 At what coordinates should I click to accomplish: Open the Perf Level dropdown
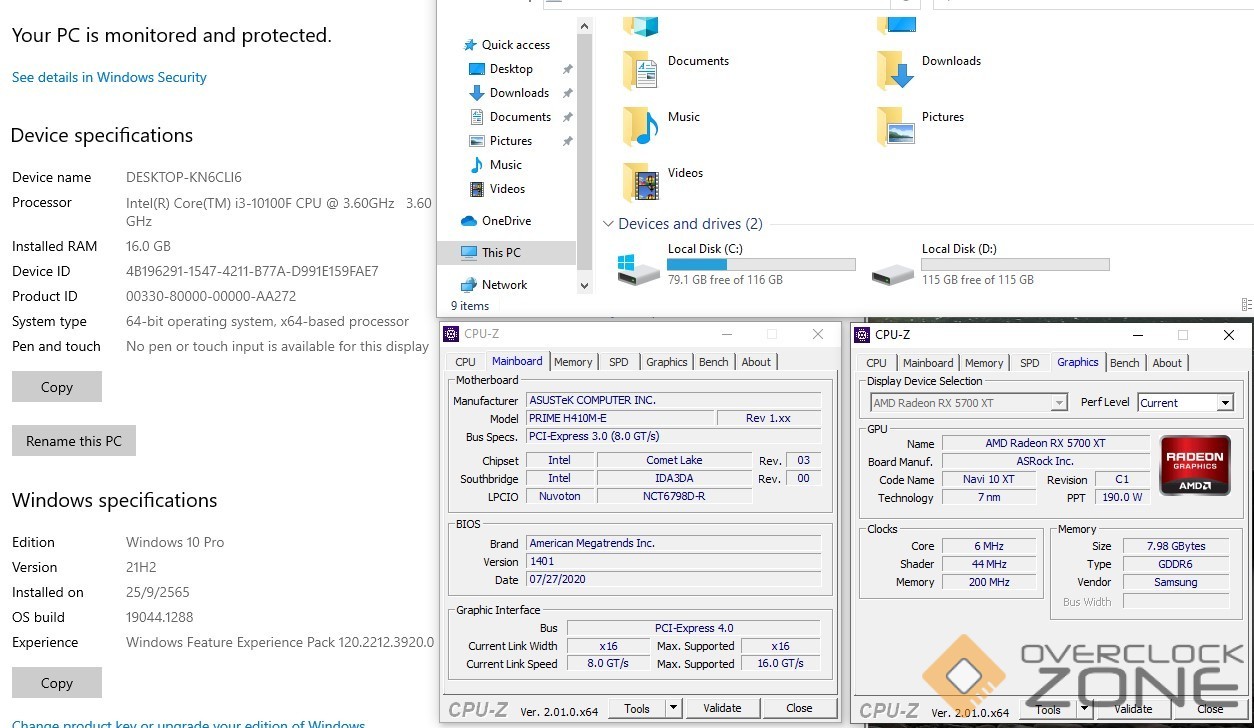click(1225, 403)
